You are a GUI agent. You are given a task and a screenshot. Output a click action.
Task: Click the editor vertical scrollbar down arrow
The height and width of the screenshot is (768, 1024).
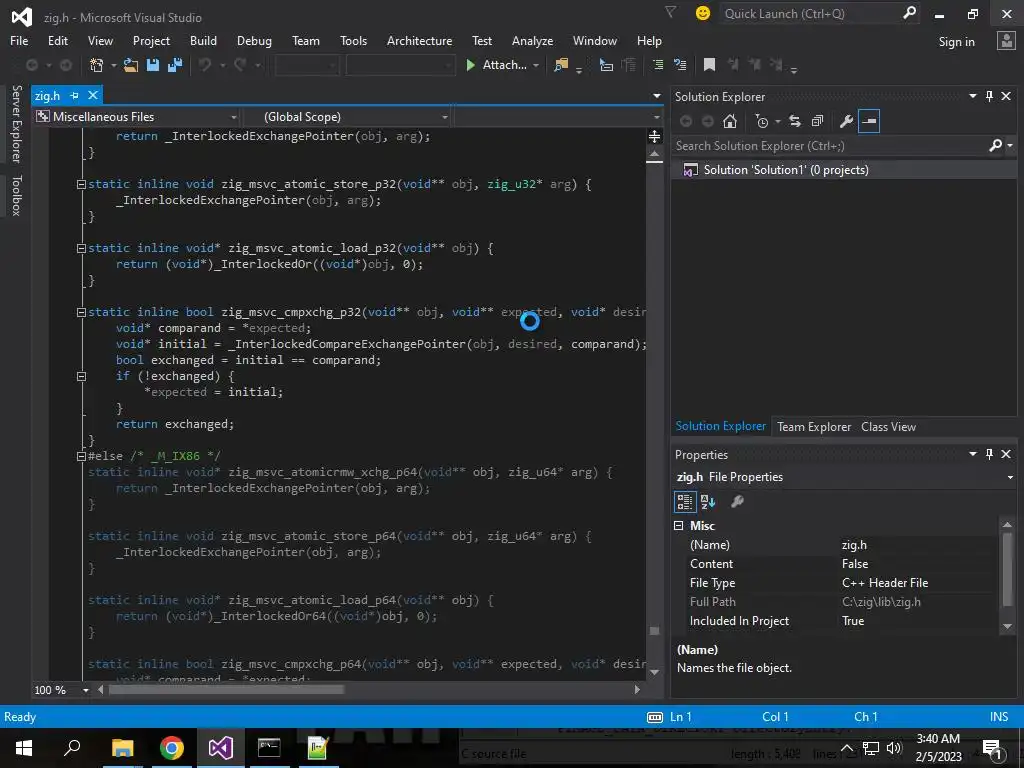(x=654, y=673)
